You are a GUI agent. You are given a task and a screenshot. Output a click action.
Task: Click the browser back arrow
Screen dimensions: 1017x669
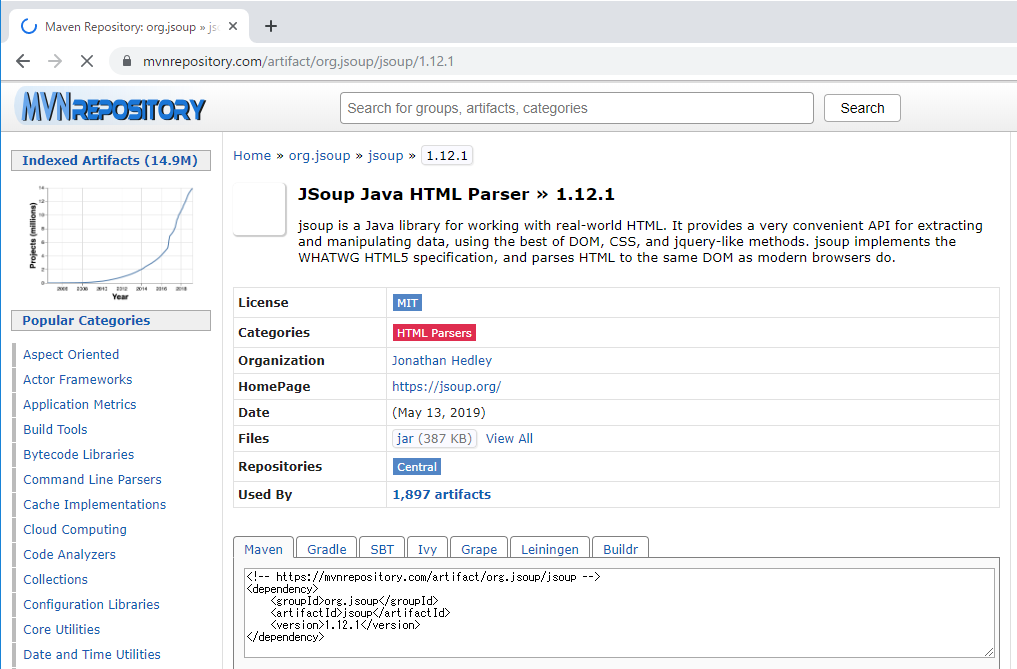[x=23, y=61]
